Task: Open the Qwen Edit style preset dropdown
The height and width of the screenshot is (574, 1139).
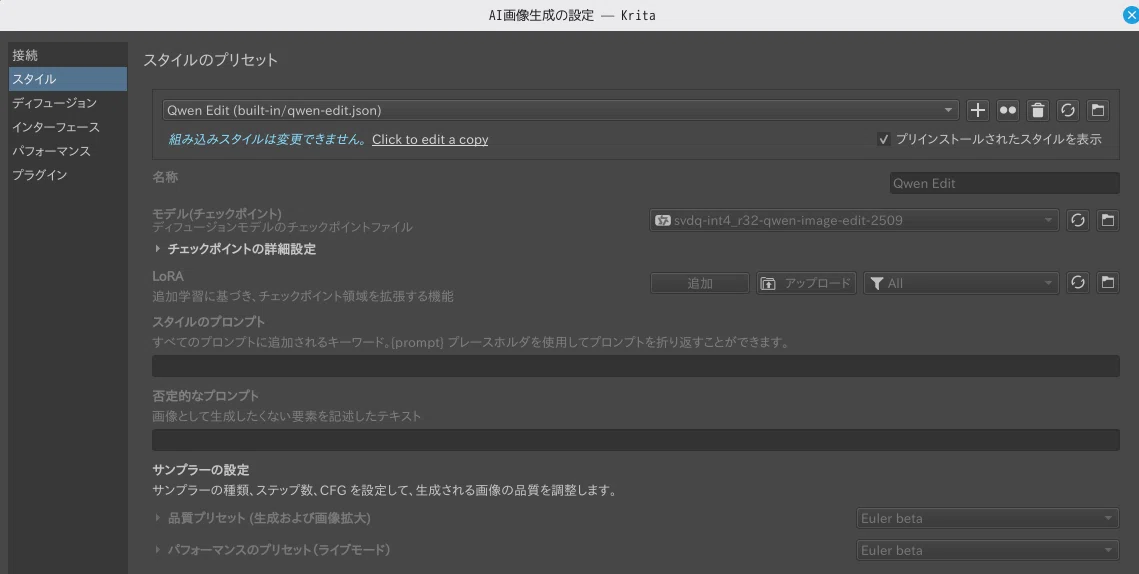Action: pos(560,110)
